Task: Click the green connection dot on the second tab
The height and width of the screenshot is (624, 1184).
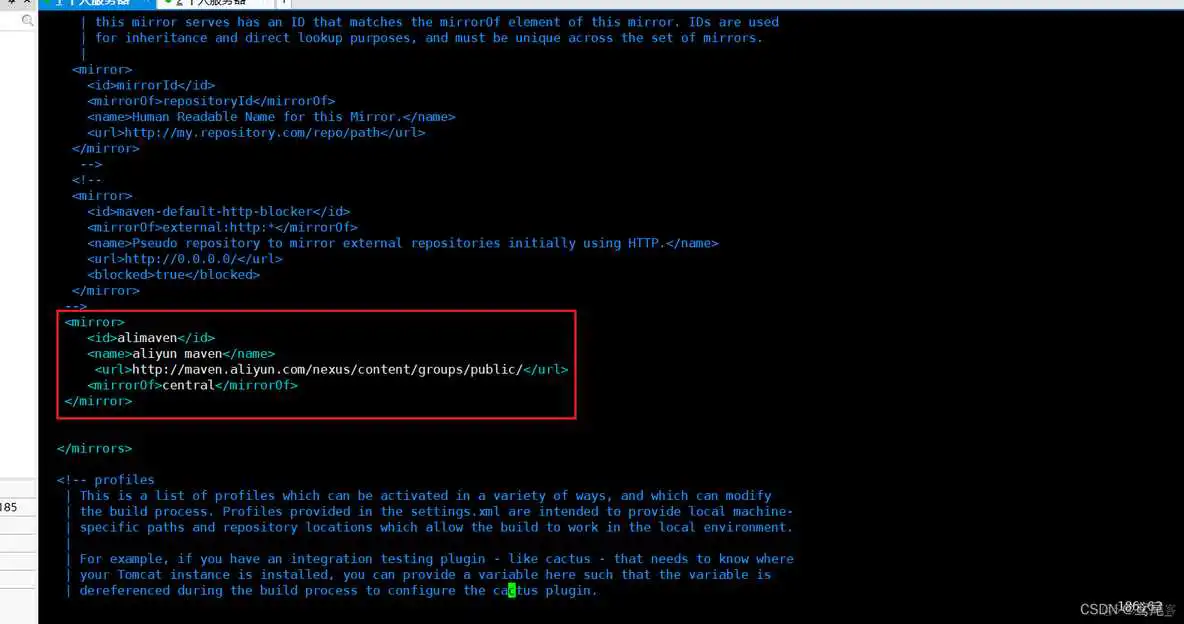Action: coord(166,4)
